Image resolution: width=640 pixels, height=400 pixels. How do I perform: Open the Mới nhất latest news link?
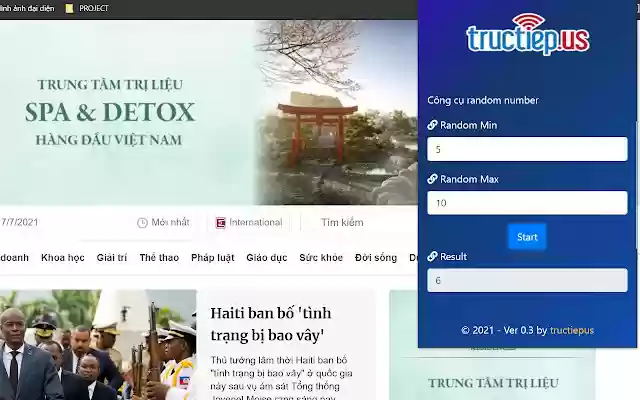[x=170, y=222]
